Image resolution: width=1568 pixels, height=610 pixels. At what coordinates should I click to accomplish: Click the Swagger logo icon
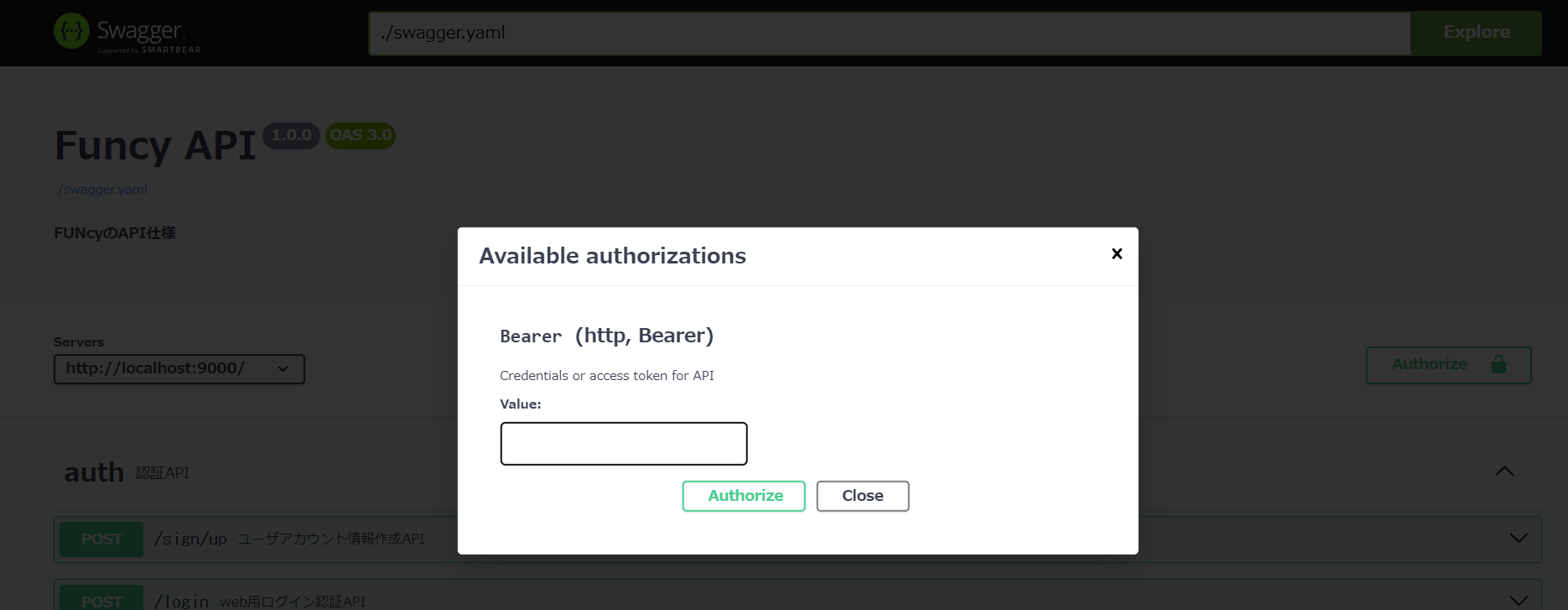(x=71, y=31)
